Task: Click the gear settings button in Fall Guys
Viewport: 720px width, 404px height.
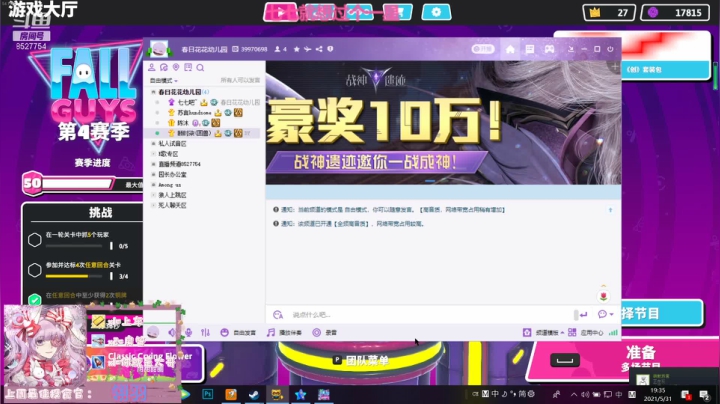Action: 436,12
